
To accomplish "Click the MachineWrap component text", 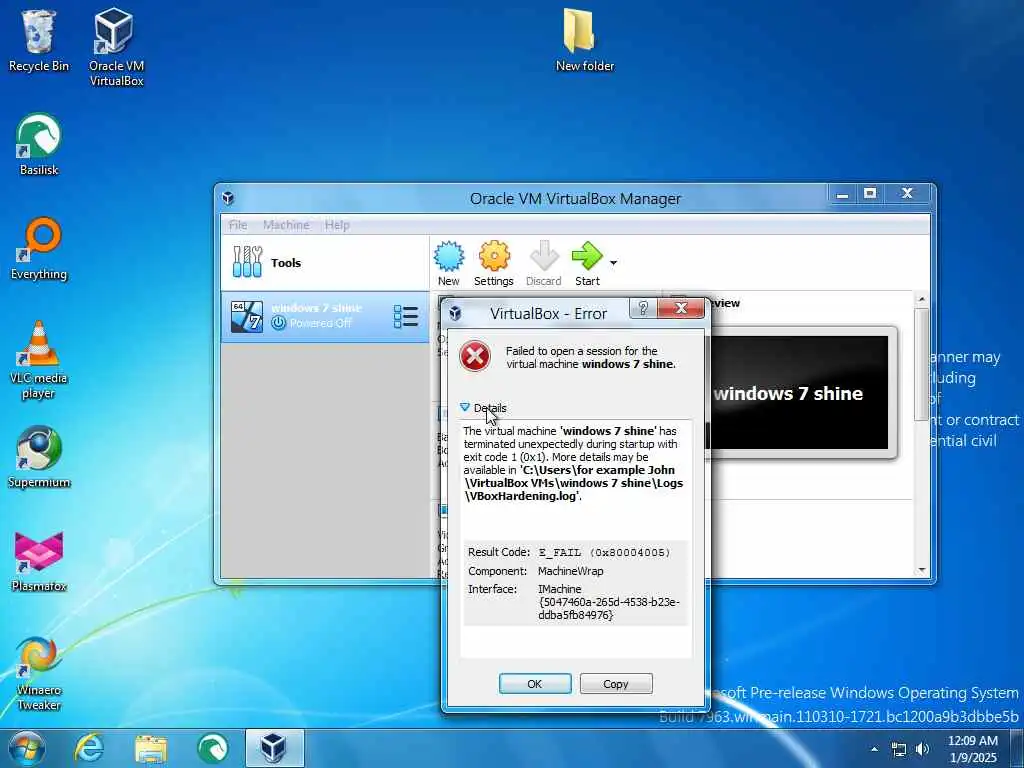I will click(571, 571).
